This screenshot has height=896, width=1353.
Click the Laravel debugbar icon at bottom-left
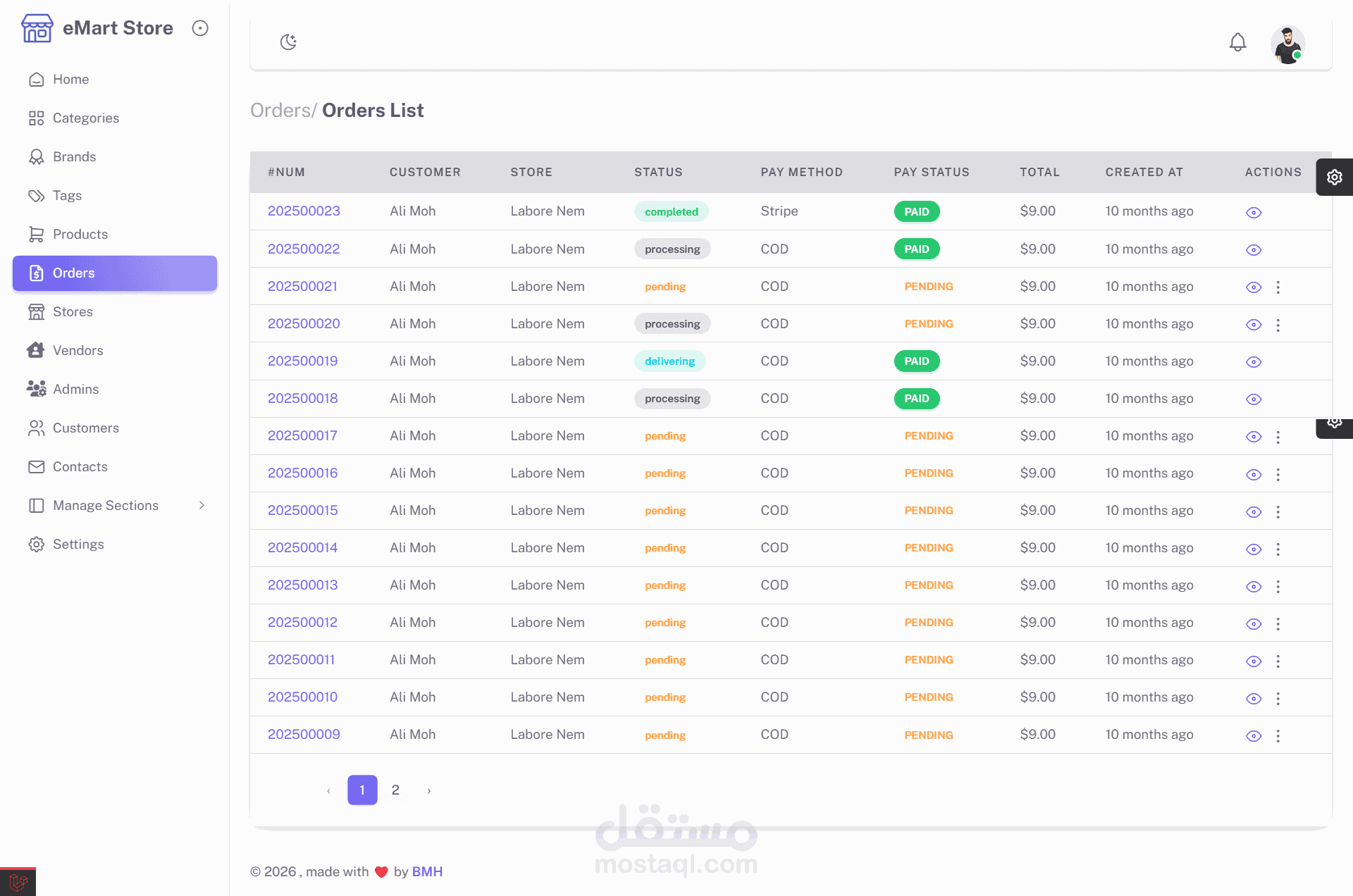tap(18, 882)
